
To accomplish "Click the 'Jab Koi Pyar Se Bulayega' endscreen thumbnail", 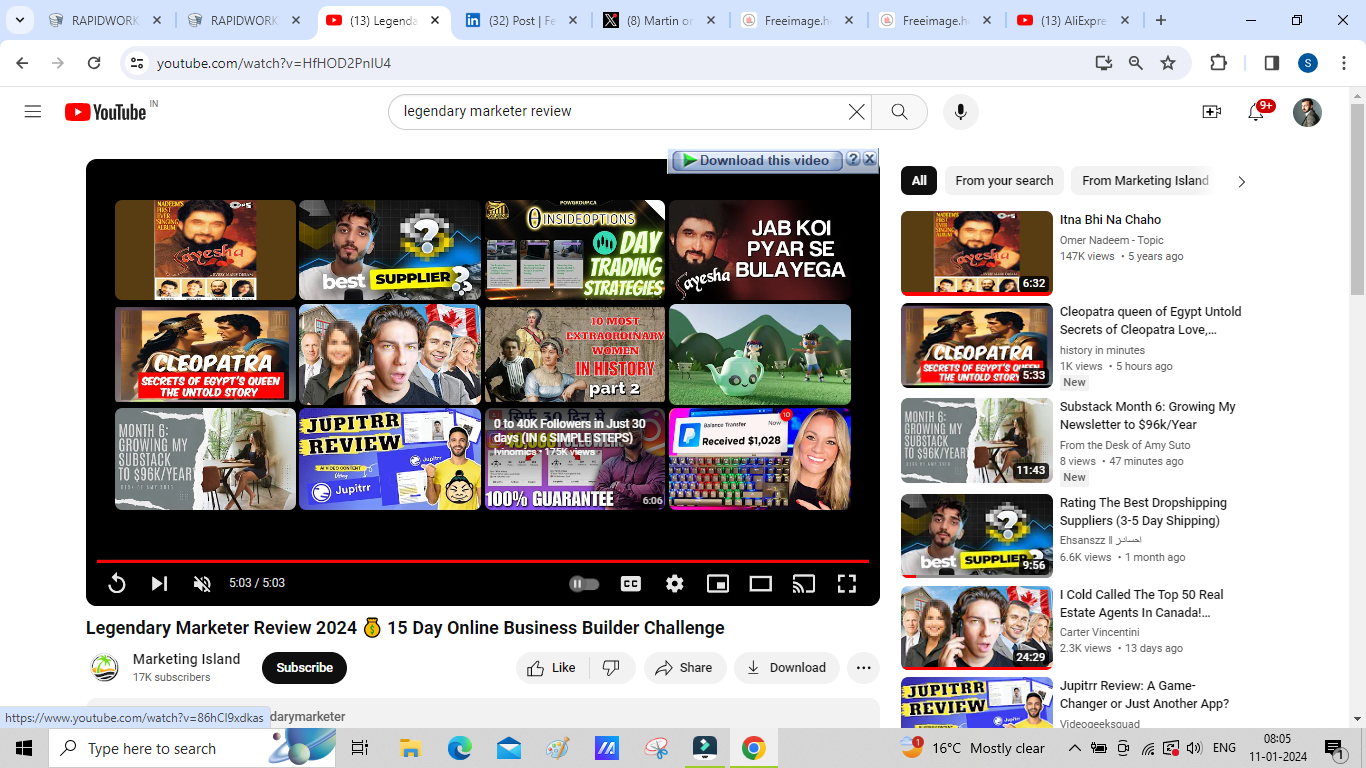I will tap(760, 250).
